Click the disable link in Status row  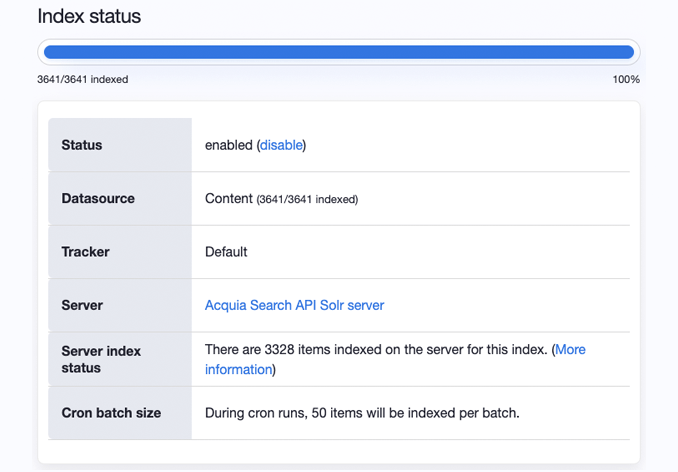(281, 145)
